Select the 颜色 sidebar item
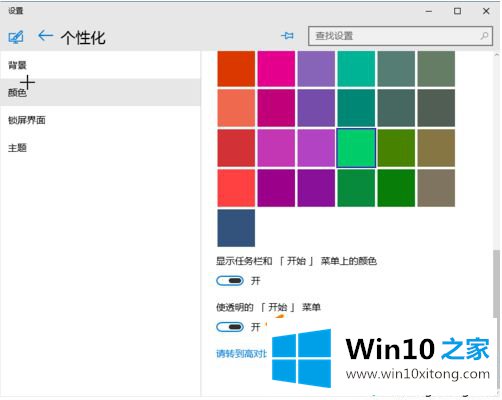This screenshot has width=502, height=400. click(100, 92)
